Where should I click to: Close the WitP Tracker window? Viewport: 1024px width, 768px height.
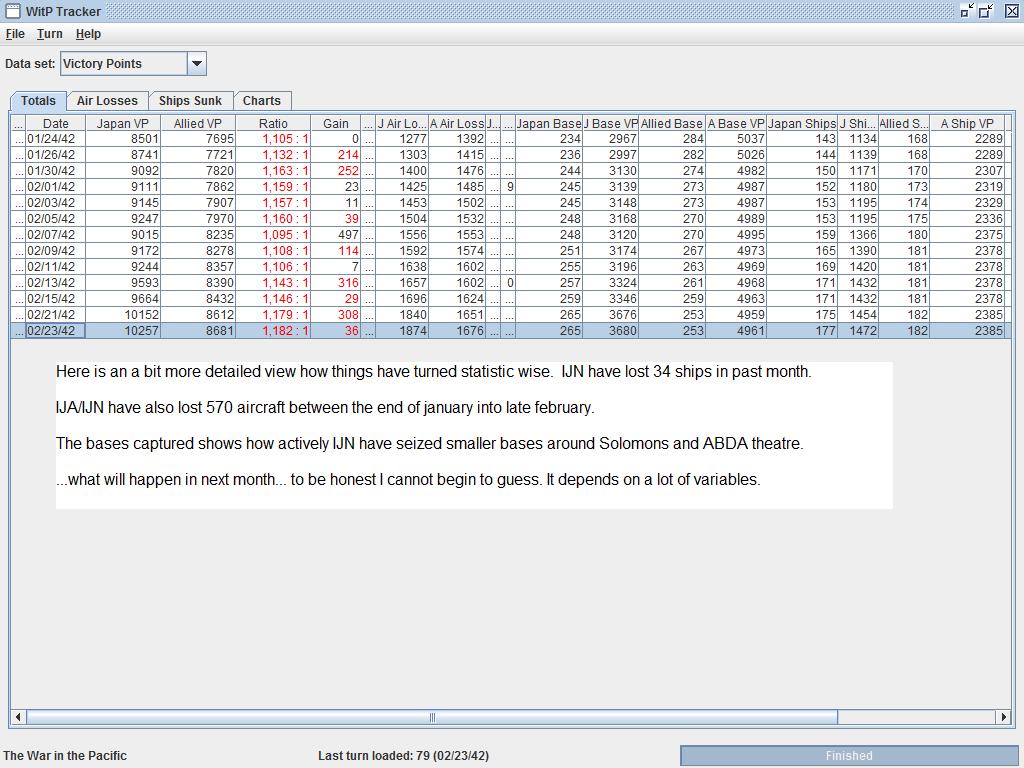[x=1011, y=10]
